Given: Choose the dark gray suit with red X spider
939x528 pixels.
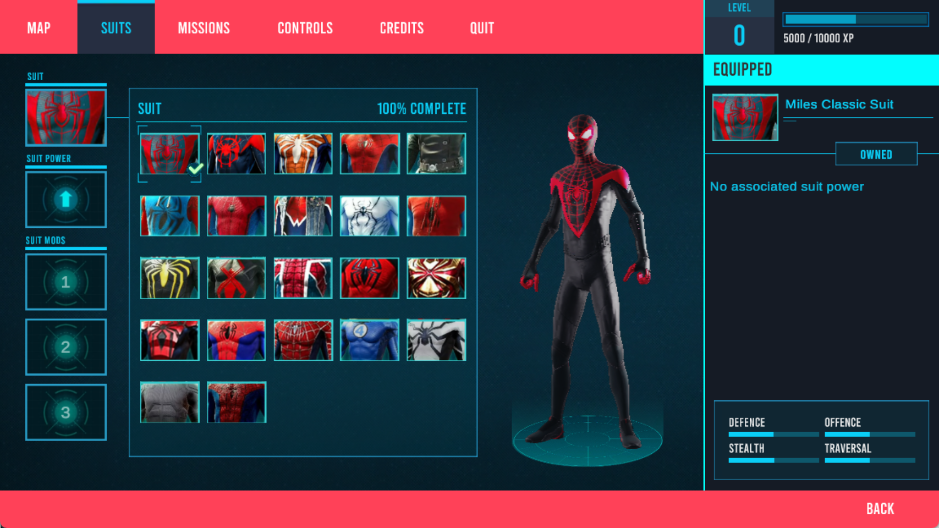Looking at the screenshot, I should click(237, 278).
